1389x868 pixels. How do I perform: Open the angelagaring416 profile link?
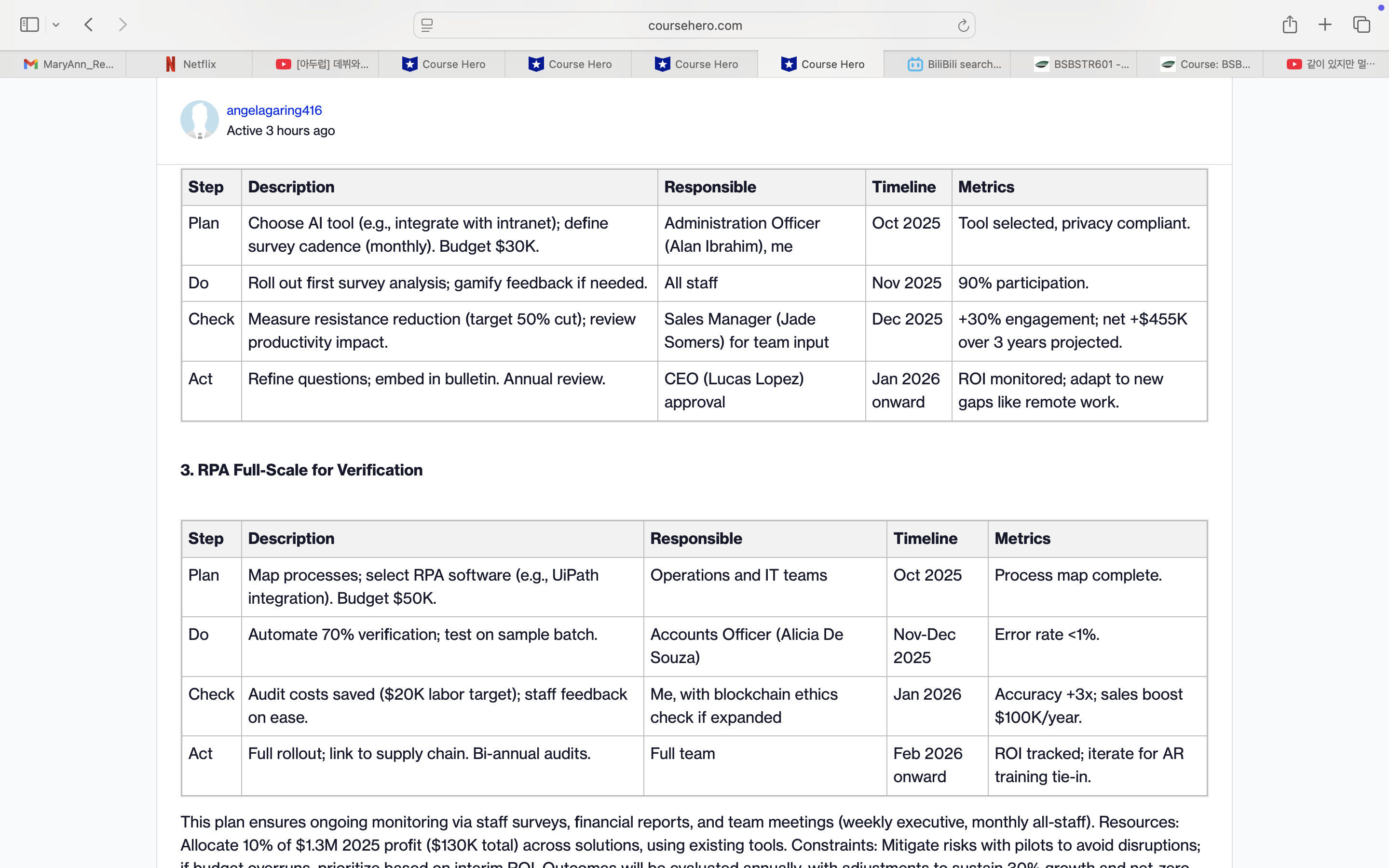[274, 110]
